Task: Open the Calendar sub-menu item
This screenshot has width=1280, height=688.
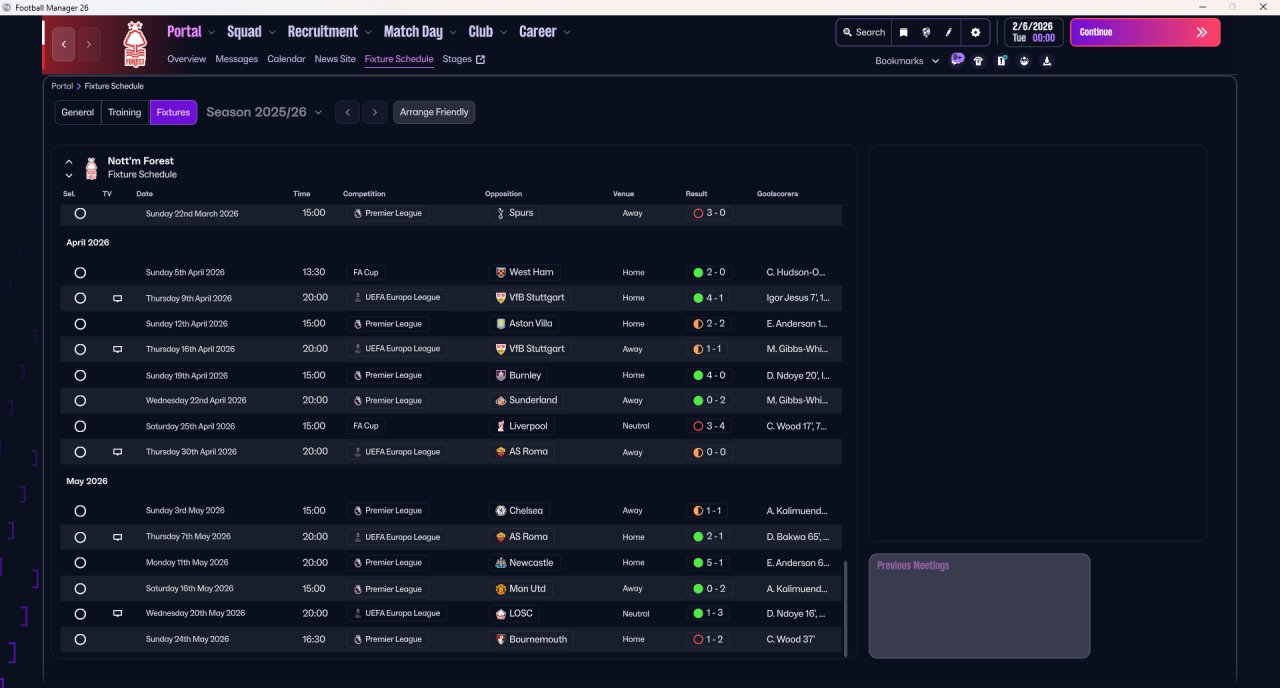Action: click(286, 59)
